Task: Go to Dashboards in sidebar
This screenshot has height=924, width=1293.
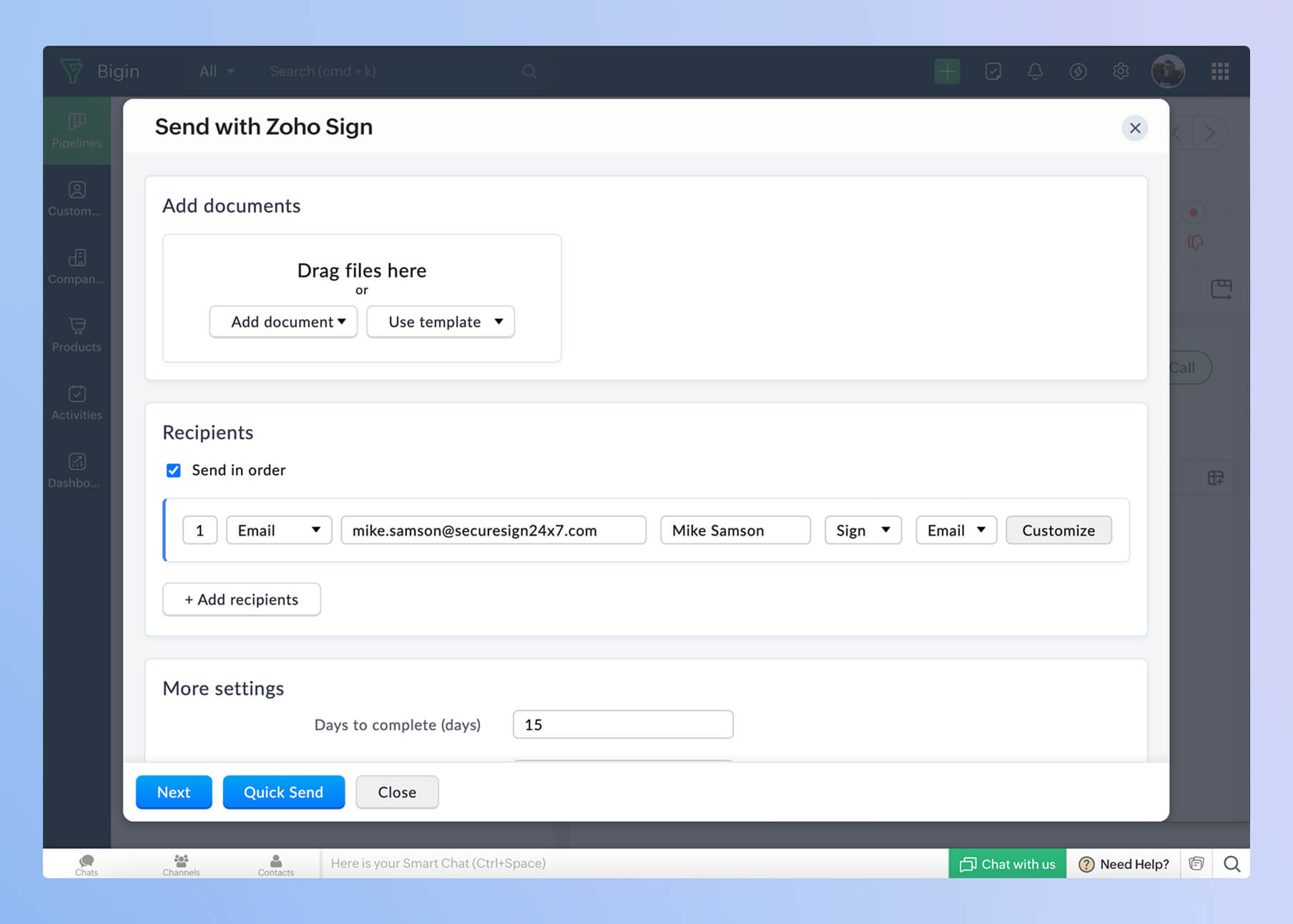Action: 77,471
